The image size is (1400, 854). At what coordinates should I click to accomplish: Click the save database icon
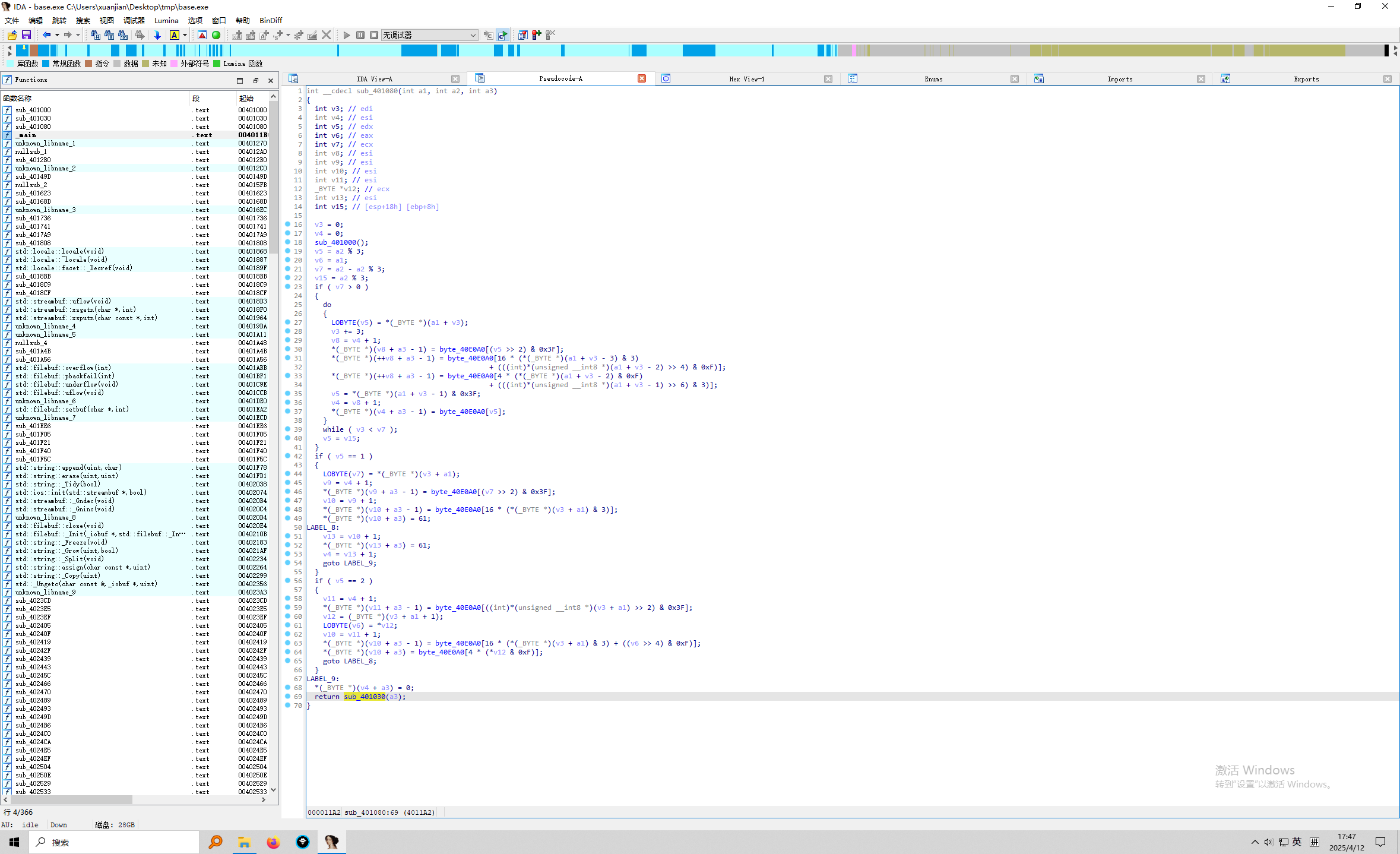point(26,36)
